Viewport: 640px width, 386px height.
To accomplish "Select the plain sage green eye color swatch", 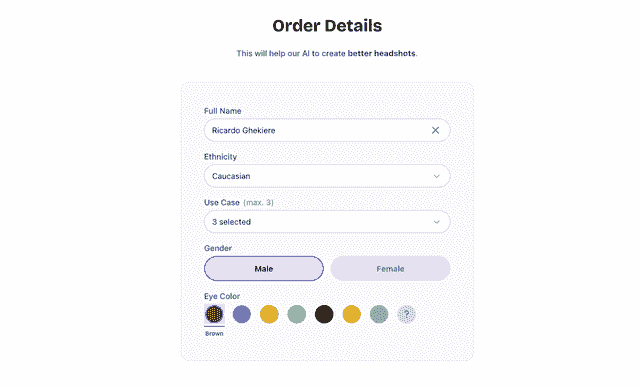I will tap(297, 315).
